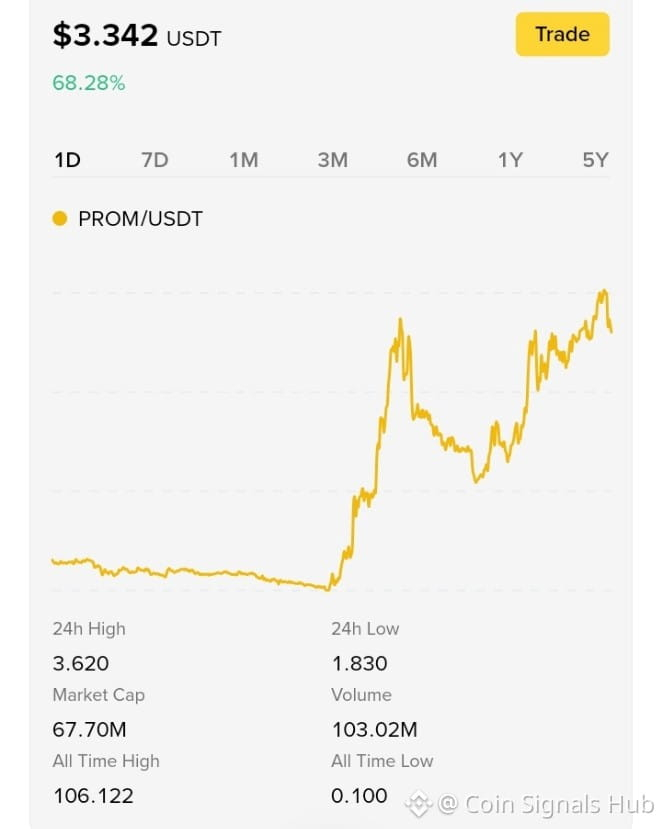
Task: Switch to the 7D chart range
Action: point(155,160)
